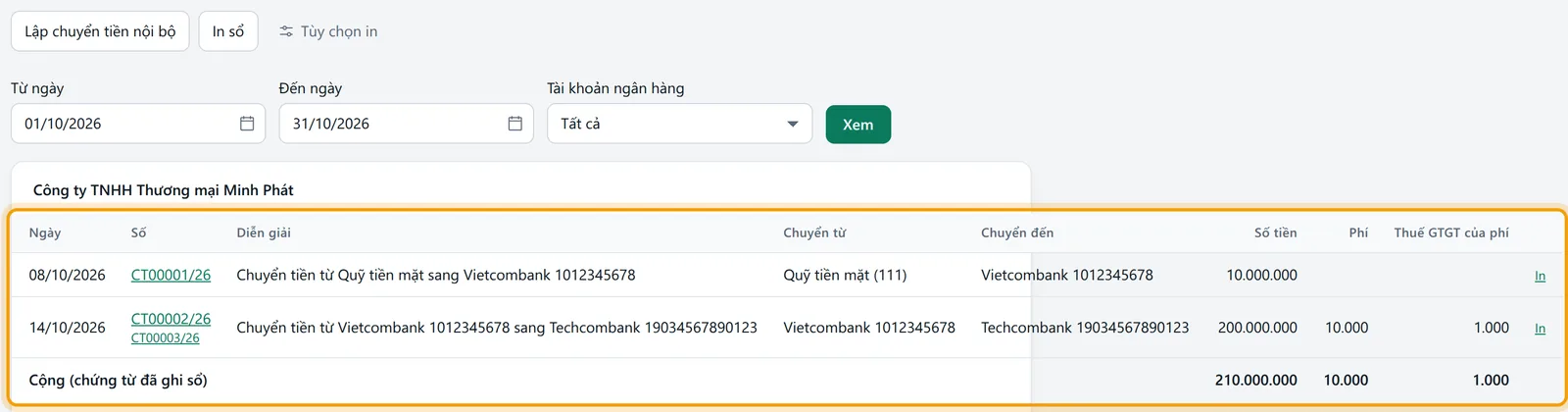1568x412 pixels.
Task: Click the fee 10.000 in the 14/10/2026 row
Action: 1347,328
